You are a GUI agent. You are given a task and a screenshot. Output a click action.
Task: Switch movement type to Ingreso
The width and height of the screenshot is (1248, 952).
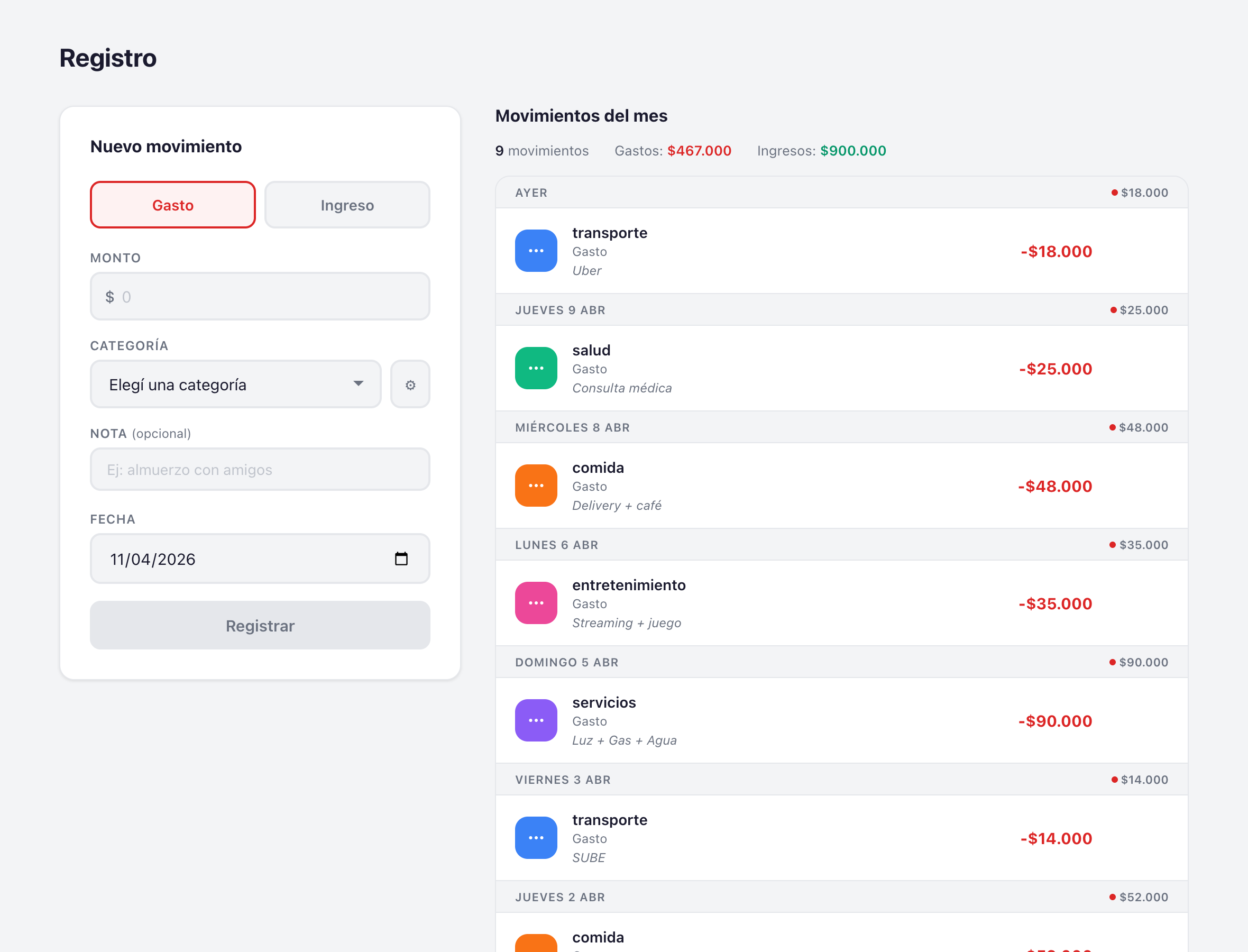[347, 205]
